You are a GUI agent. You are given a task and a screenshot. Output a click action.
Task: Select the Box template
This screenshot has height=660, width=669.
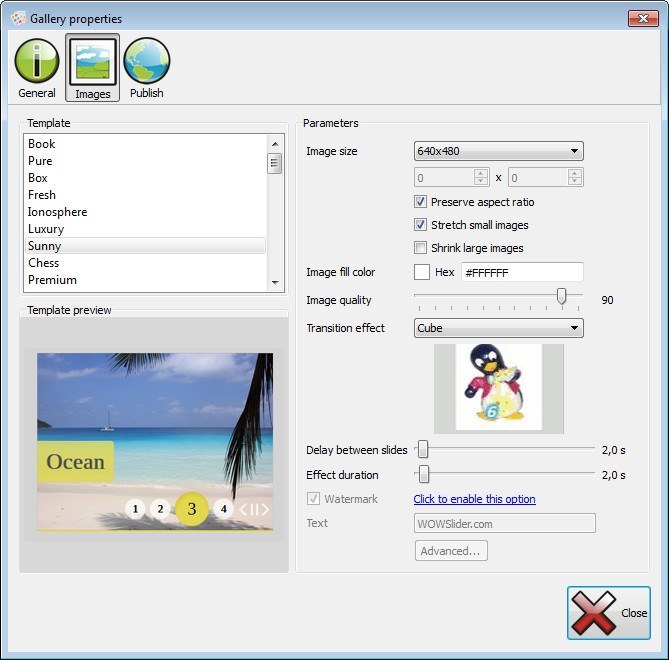point(145,178)
